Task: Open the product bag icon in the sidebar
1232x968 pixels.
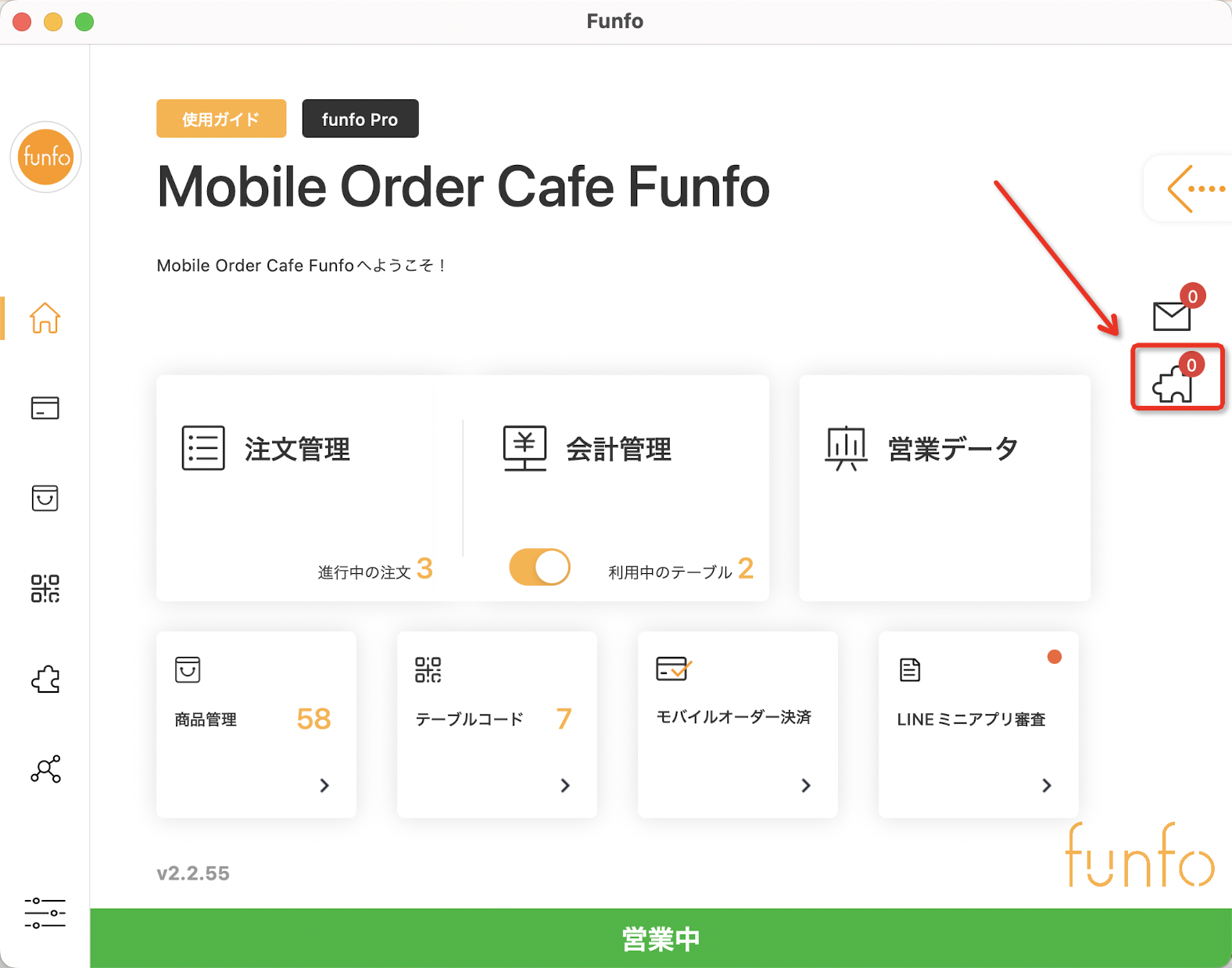Action: pos(45,498)
